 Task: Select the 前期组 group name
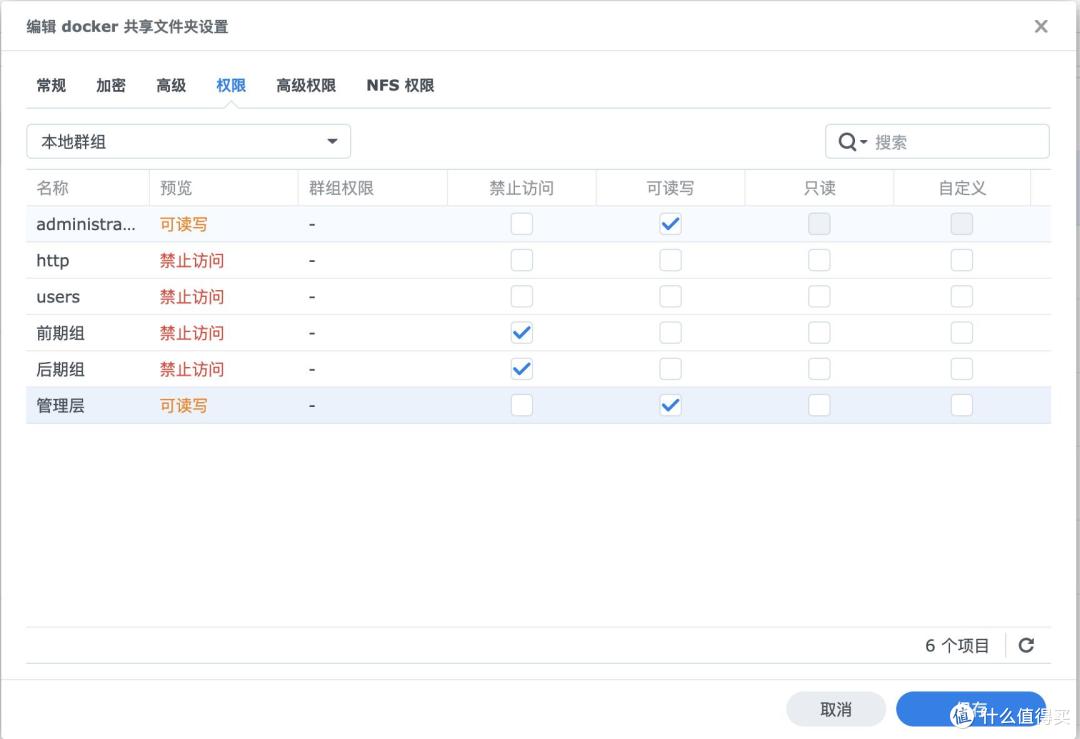[x=61, y=333]
